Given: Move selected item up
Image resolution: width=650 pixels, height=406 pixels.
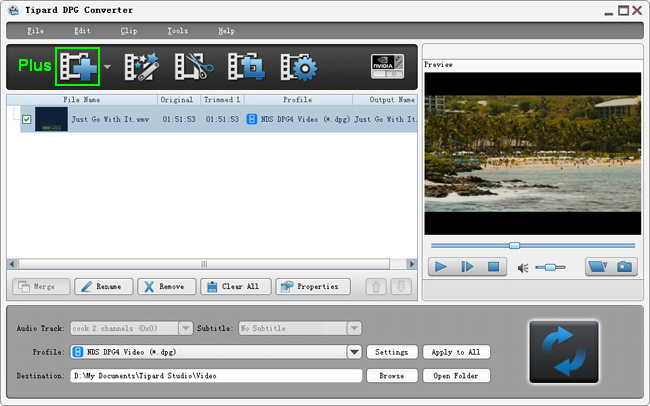Looking at the screenshot, I should pos(376,287).
